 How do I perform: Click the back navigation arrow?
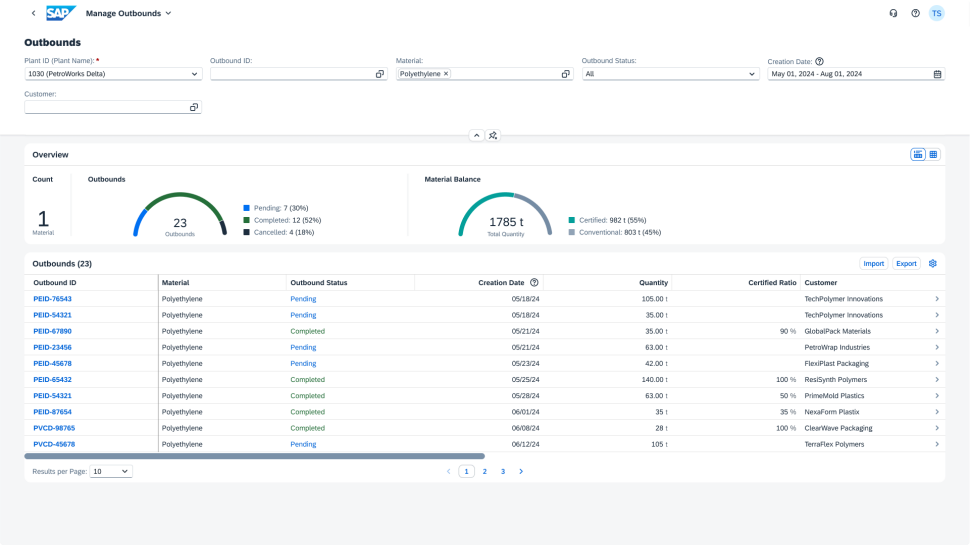pyautogui.click(x=33, y=13)
